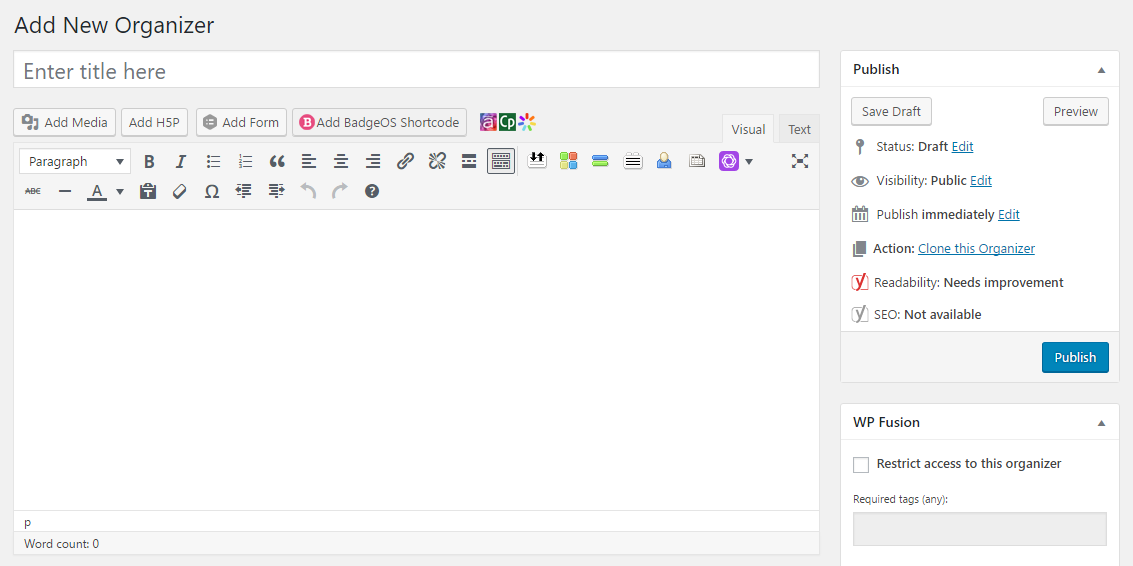This screenshot has height=566, width=1133.
Task: Insert a blockquote
Action: click(x=277, y=161)
